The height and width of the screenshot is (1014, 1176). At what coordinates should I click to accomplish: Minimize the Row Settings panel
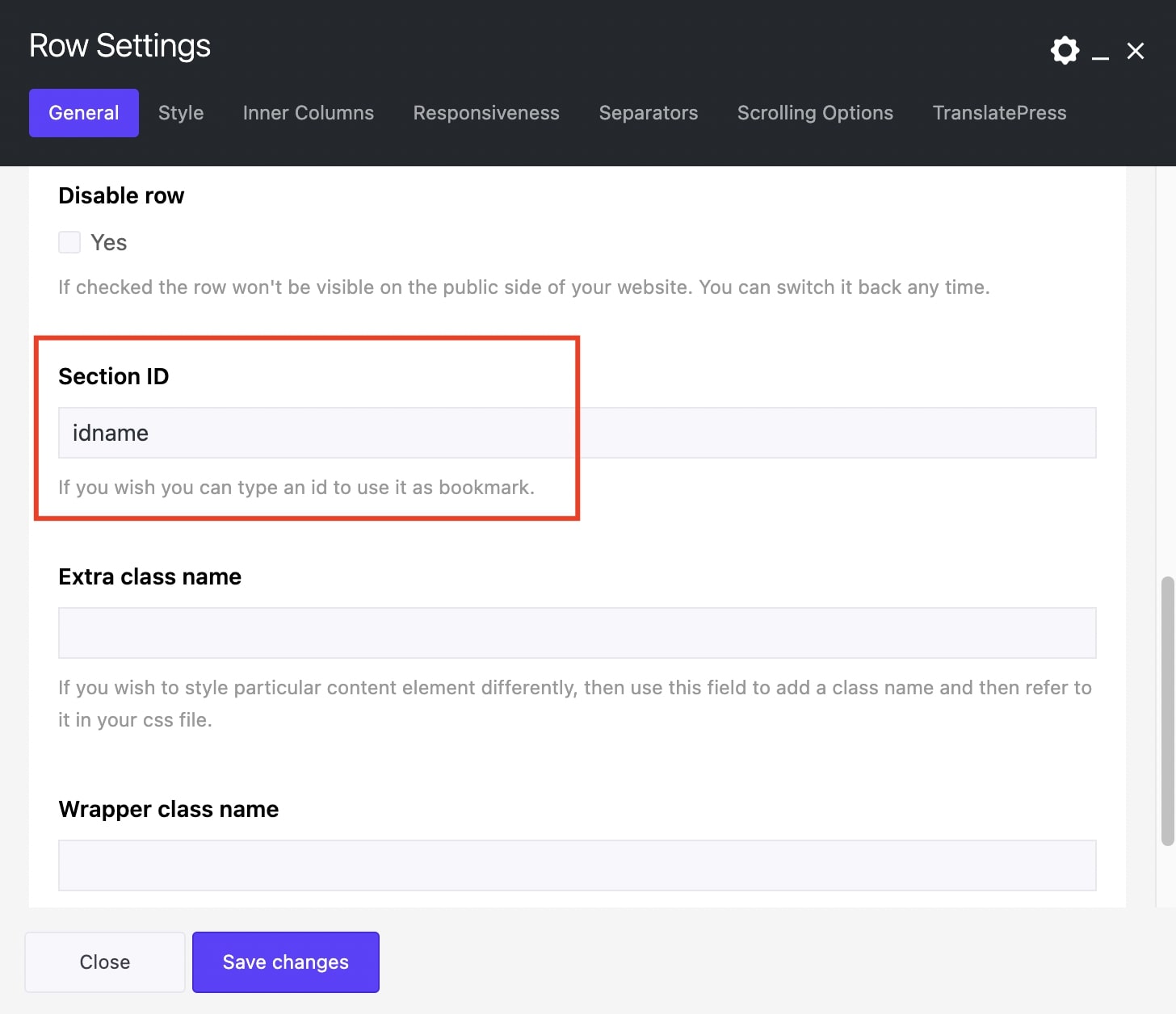pyautogui.click(x=1100, y=52)
